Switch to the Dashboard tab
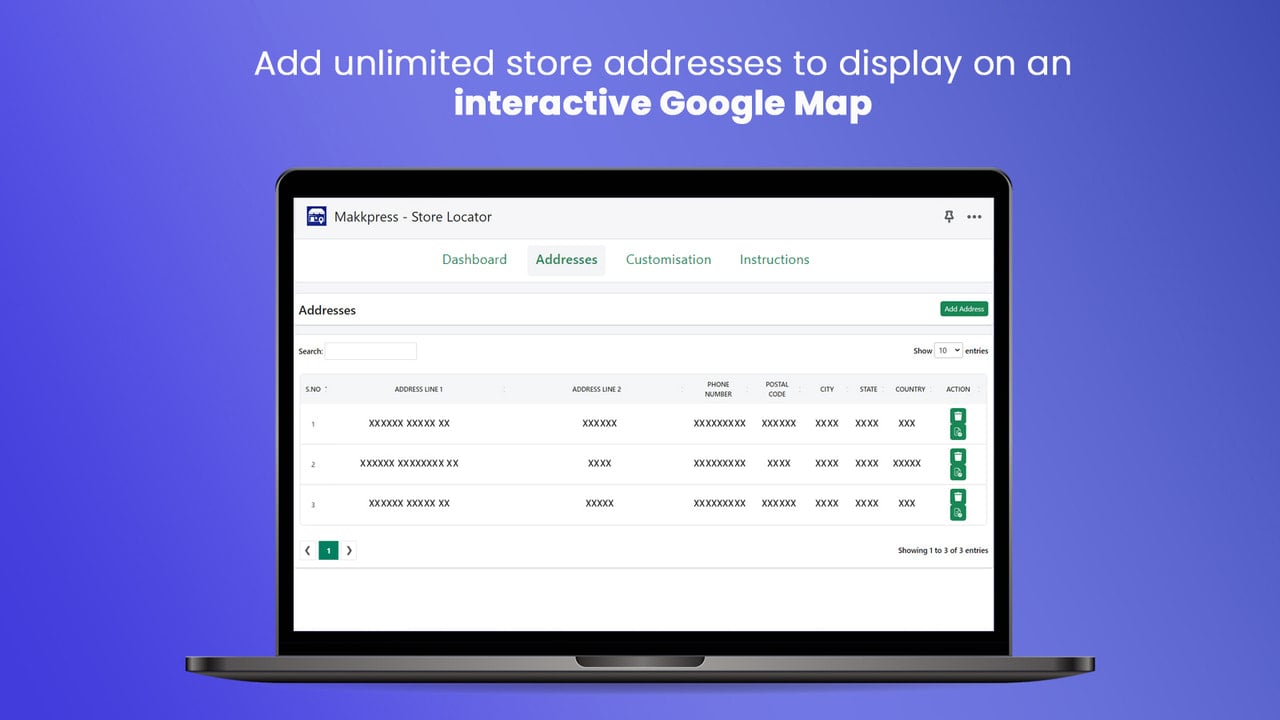Viewport: 1280px width, 720px height. (474, 259)
